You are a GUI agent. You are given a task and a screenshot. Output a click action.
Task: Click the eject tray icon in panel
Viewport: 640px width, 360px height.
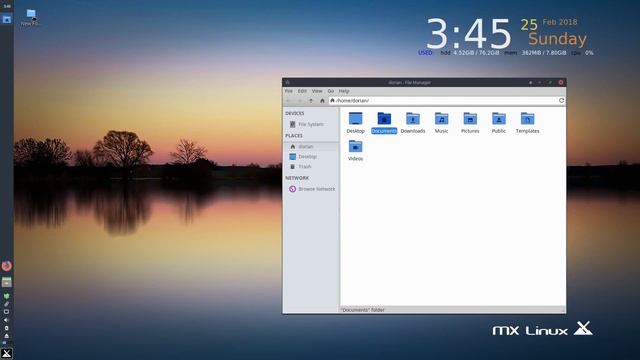tap(6, 336)
